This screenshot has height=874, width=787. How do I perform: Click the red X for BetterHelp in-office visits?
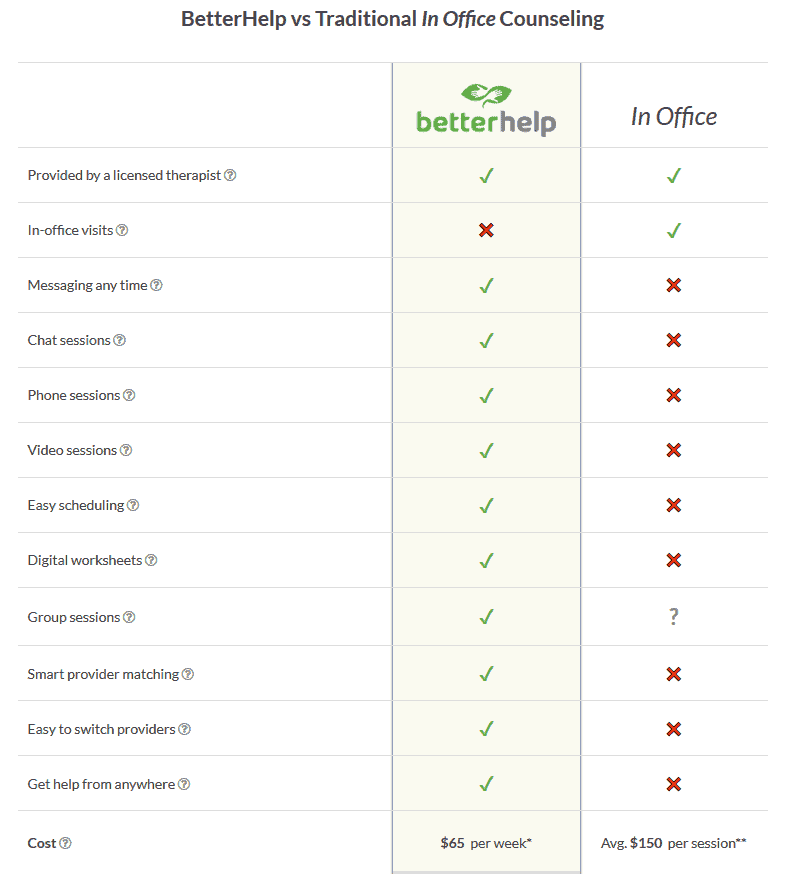(486, 230)
